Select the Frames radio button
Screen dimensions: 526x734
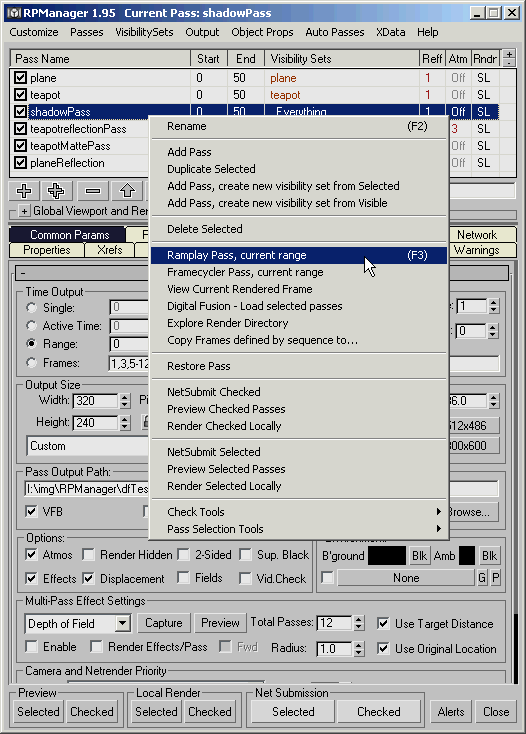click(x=31, y=363)
